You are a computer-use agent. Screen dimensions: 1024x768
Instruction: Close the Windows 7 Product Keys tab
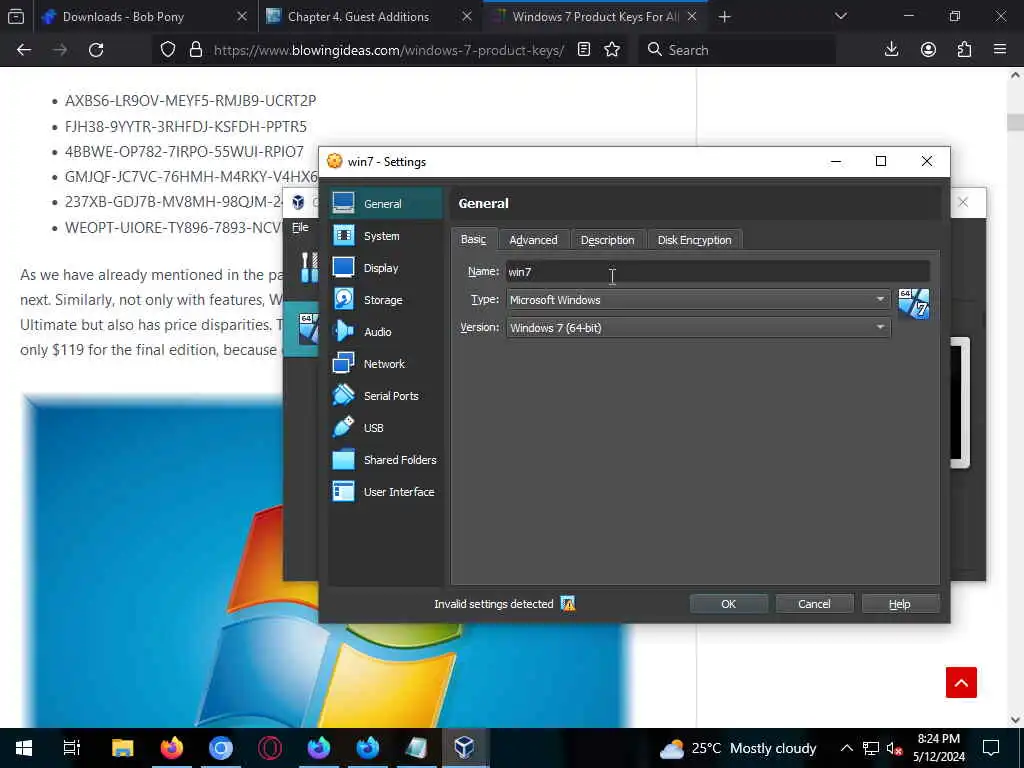pos(692,16)
